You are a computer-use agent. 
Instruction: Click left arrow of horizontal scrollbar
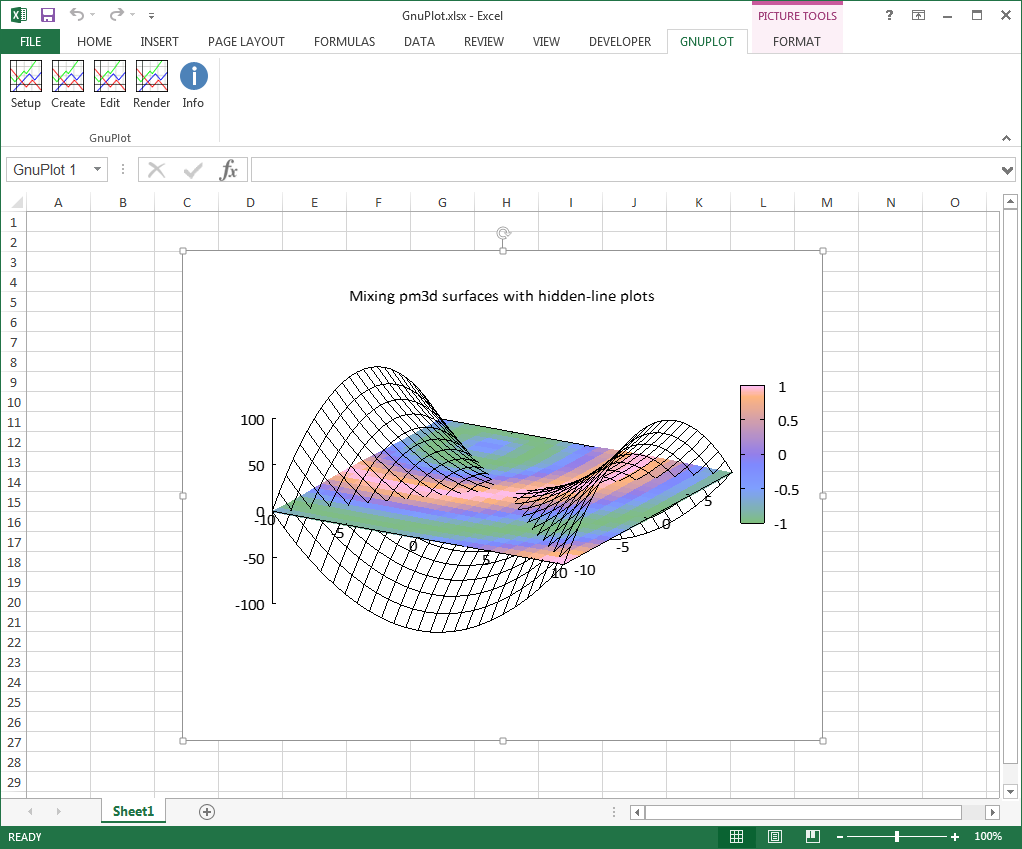[637, 812]
